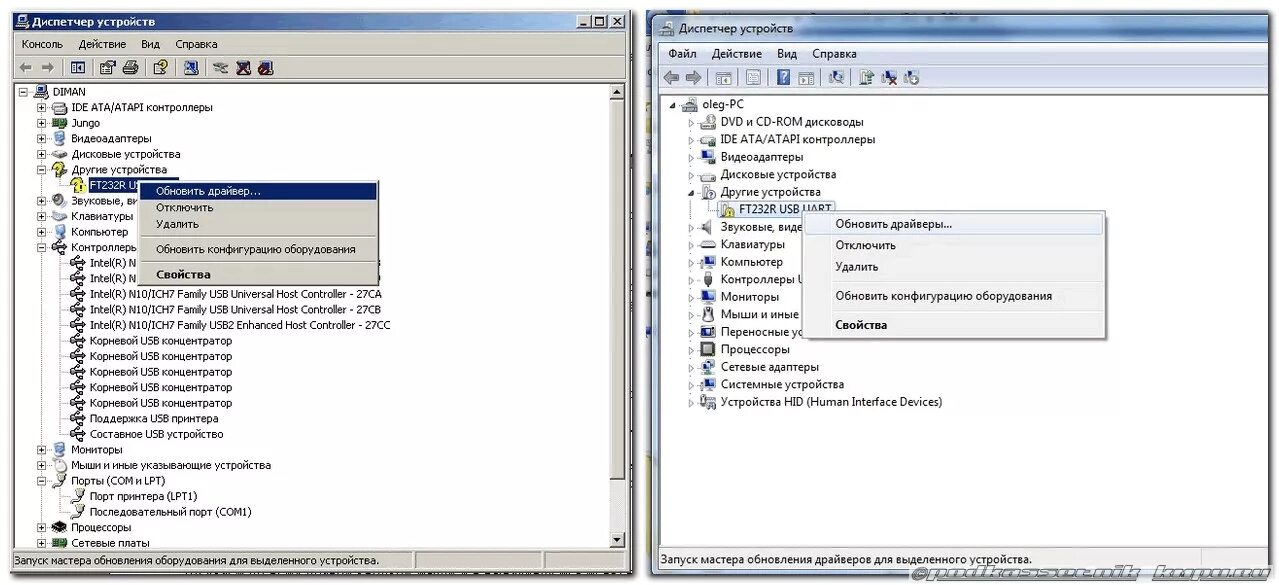Click processor icon beside Процессоры in oleg-PC window
Image resolution: width=1279 pixels, height=585 pixels.
coord(709,349)
